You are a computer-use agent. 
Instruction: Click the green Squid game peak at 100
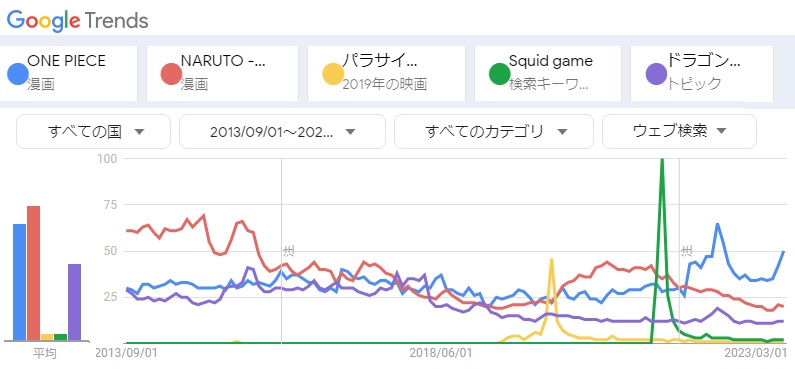tap(662, 160)
